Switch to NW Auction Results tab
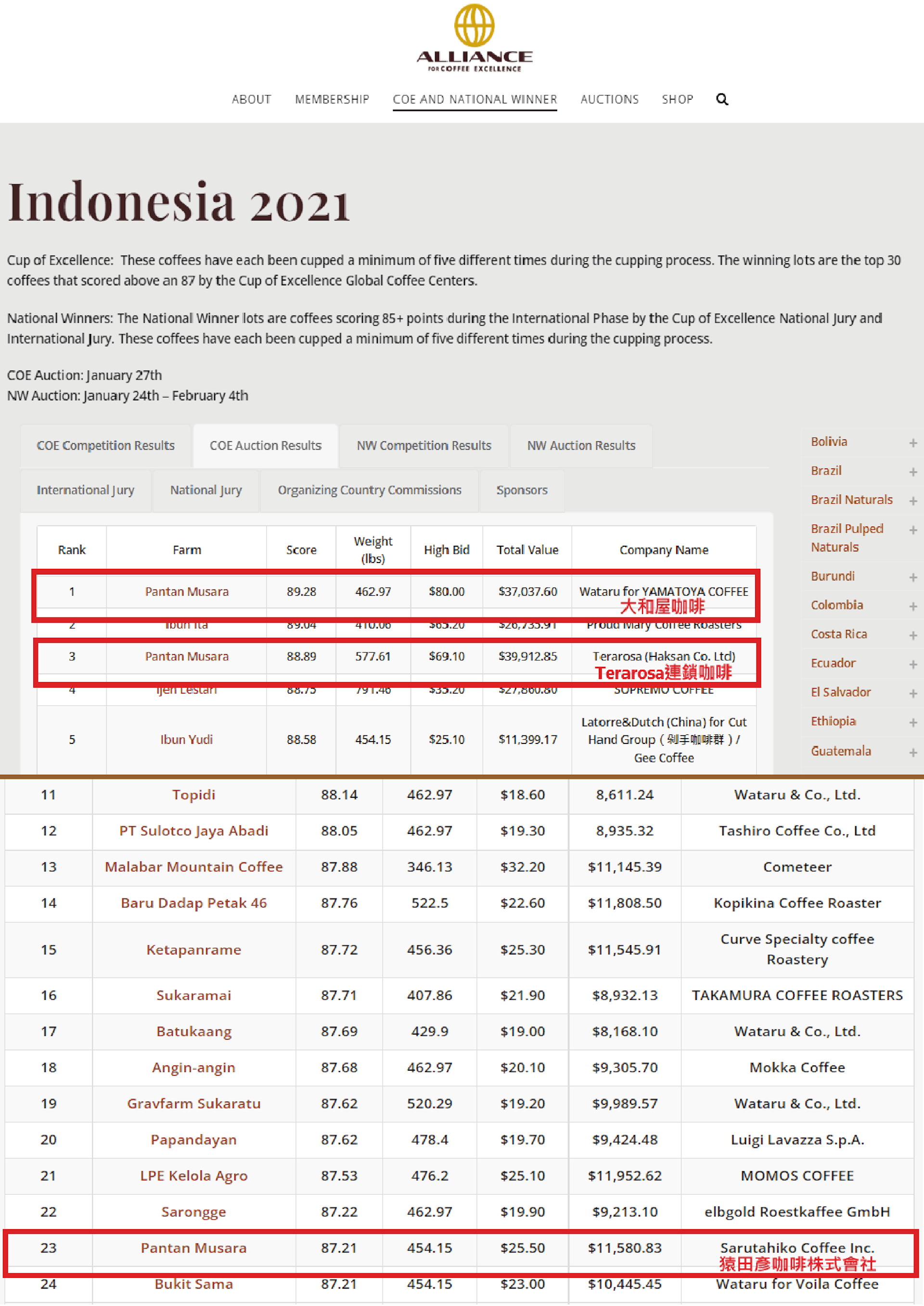Image resolution: width=924 pixels, height=1306 pixels. coord(581,446)
